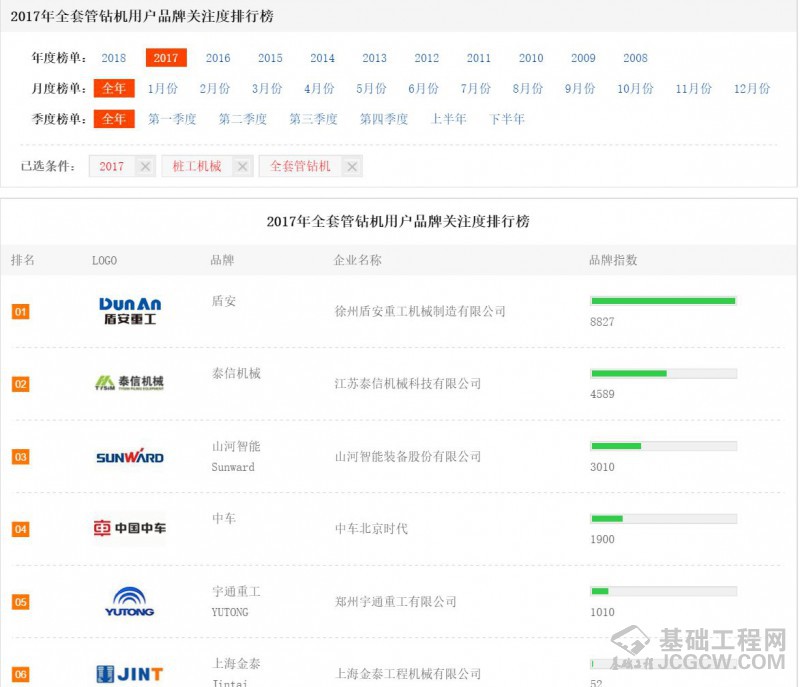This screenshot has width=800, height=687.
Task: Select 上半年 half-year ranking
Action: pos(449,119)
